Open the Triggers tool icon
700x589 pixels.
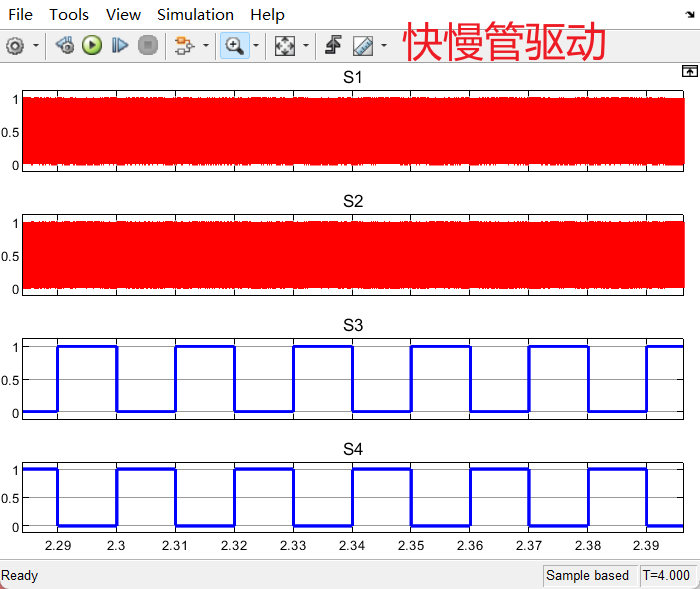[334, 45]
